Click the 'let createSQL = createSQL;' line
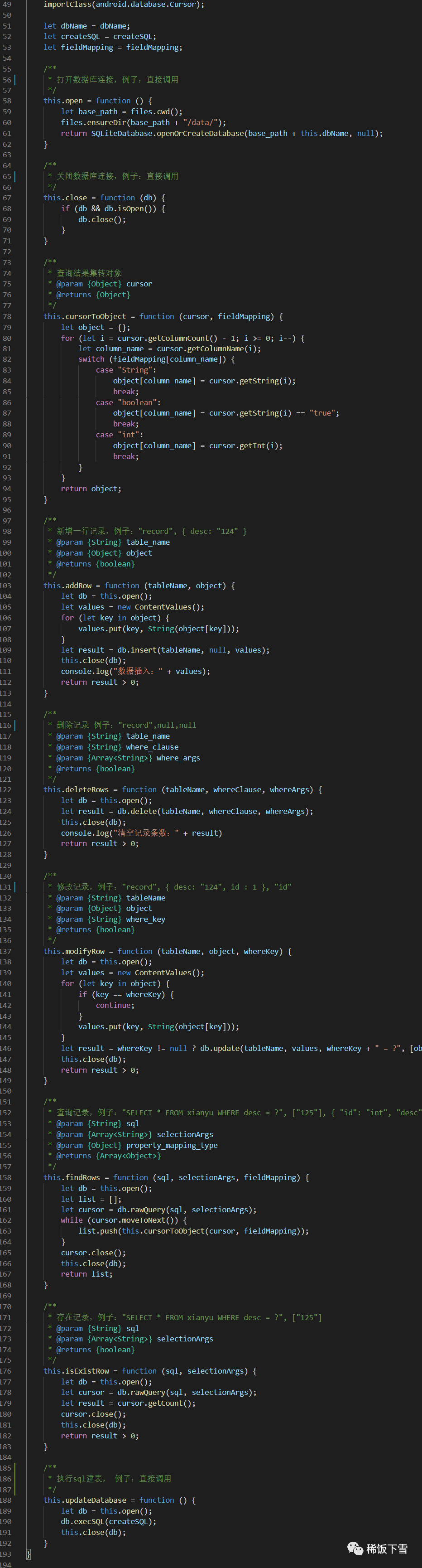The height and width of the screenshot is (1568, 422). point(100,37)
